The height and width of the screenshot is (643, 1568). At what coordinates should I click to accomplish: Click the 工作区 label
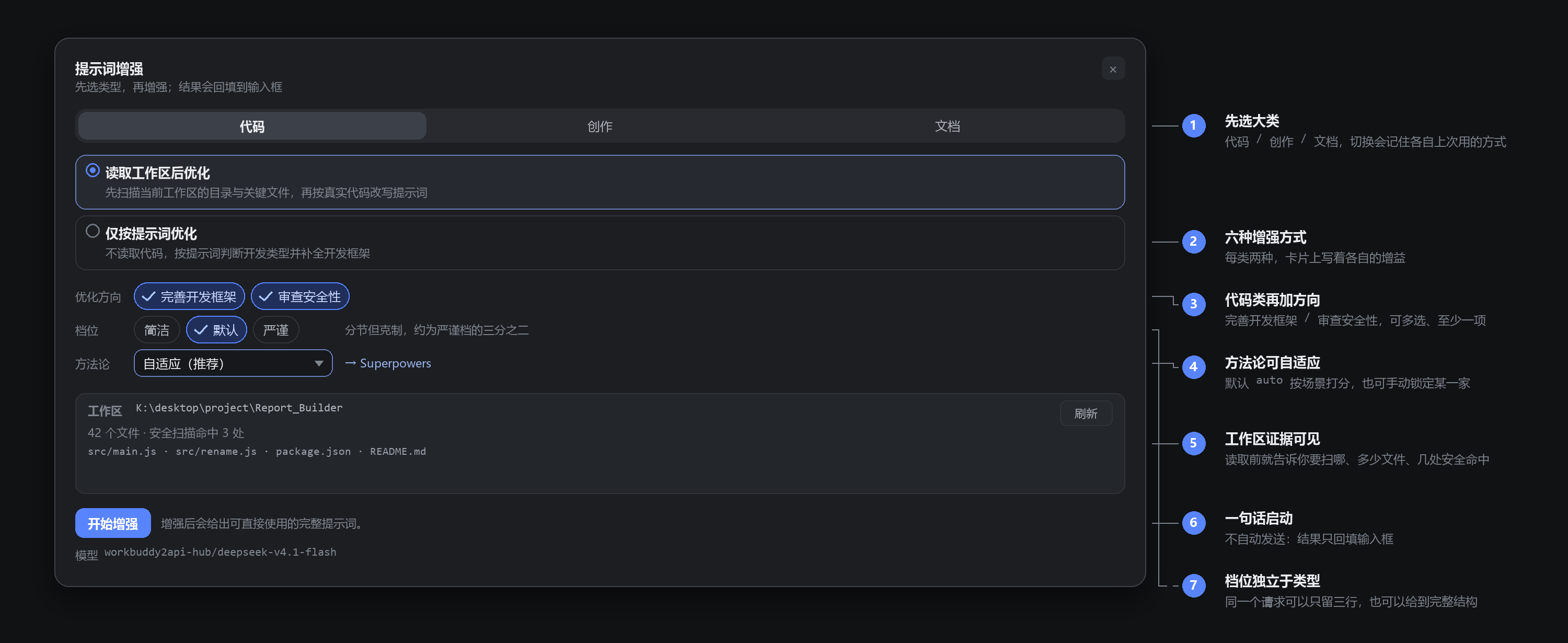tap(105, 411)
